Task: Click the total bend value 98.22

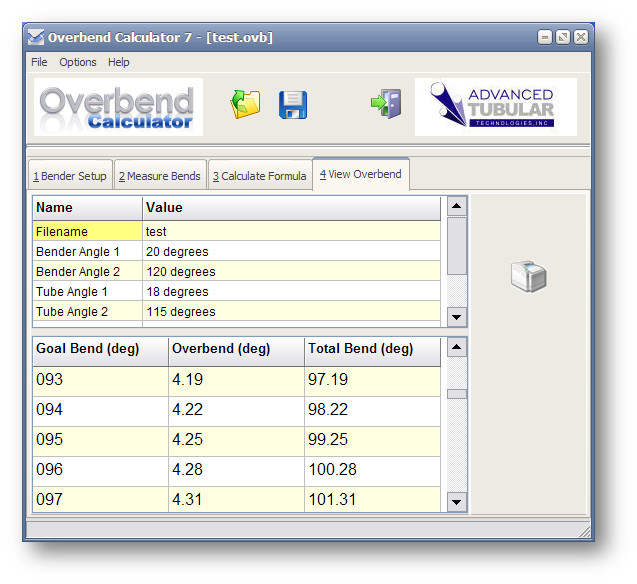Action: (x=373, y=411)
